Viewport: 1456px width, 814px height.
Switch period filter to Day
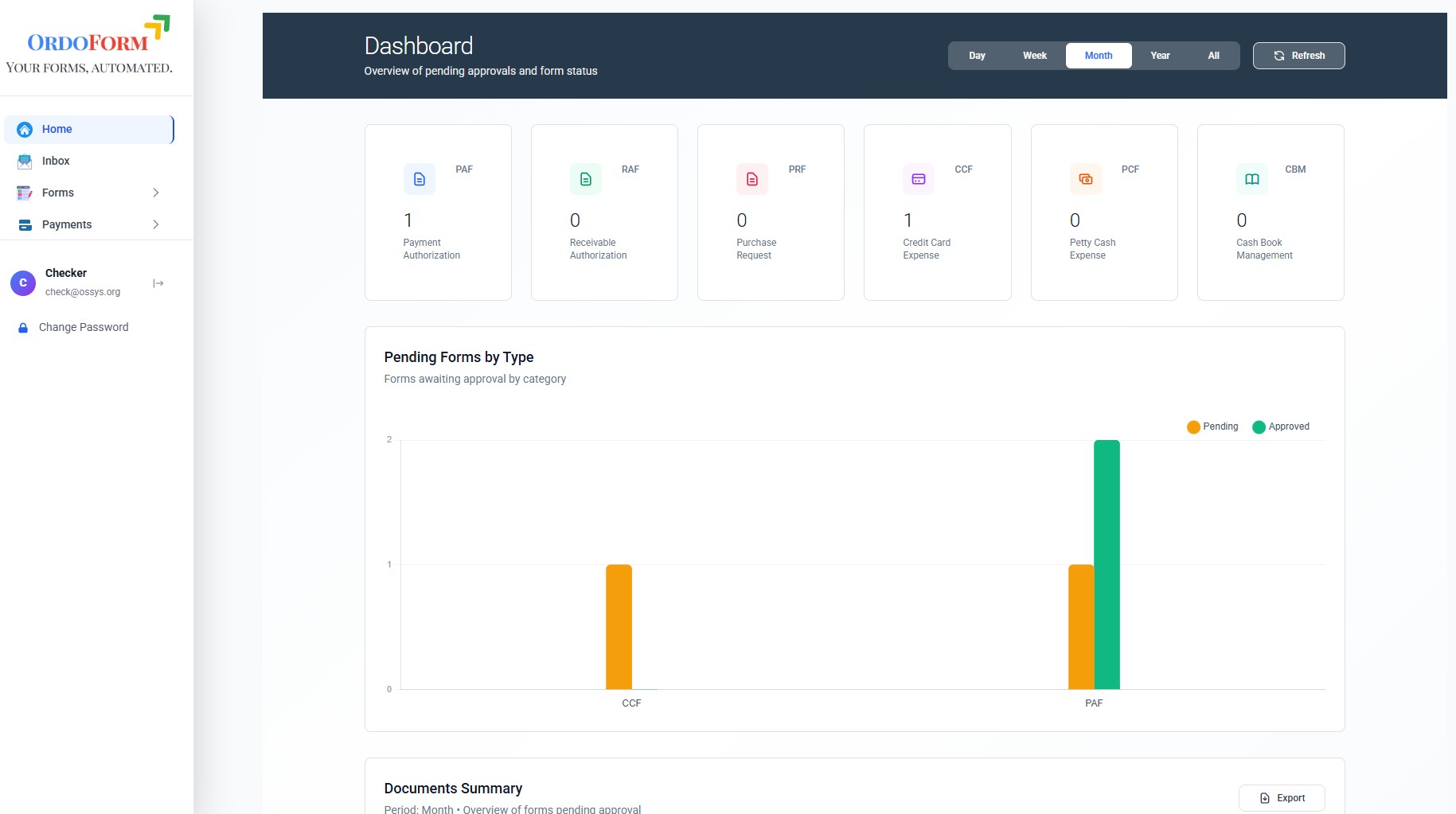(x=977, y=56)
